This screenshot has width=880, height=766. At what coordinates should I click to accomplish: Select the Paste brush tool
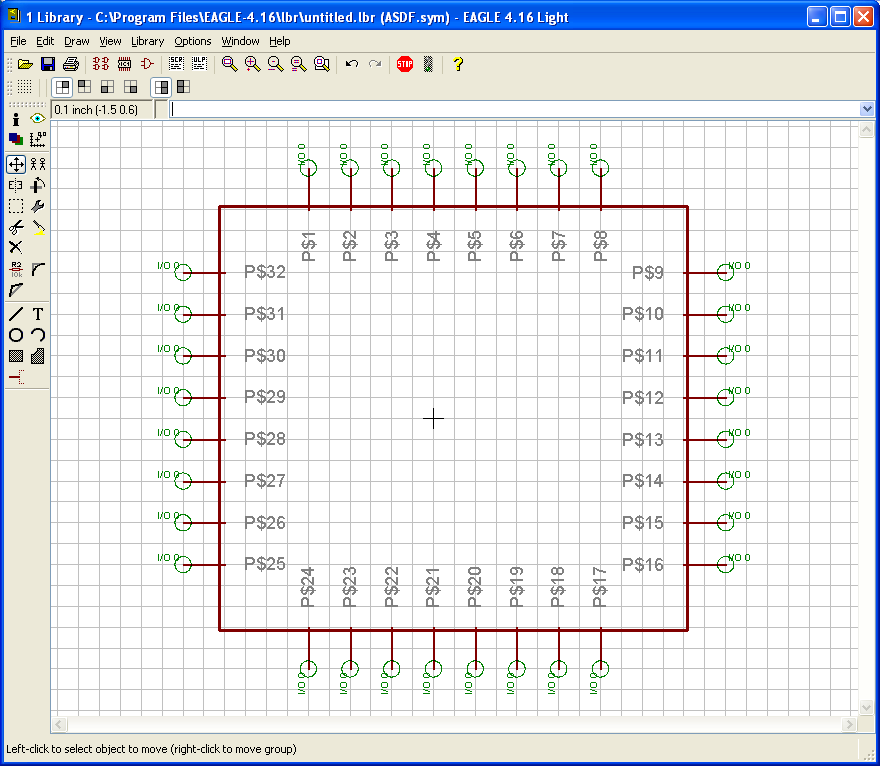[x=38, y=227]
